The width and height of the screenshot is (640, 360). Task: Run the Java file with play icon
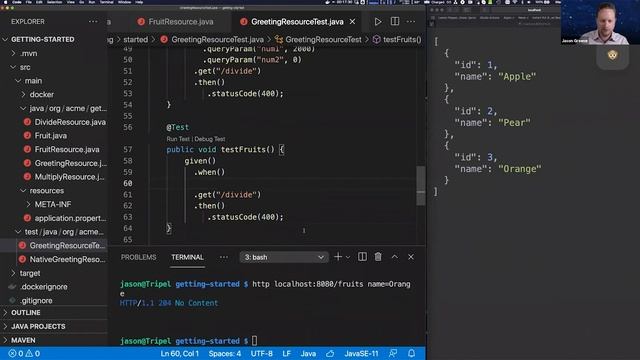point(378,22)
